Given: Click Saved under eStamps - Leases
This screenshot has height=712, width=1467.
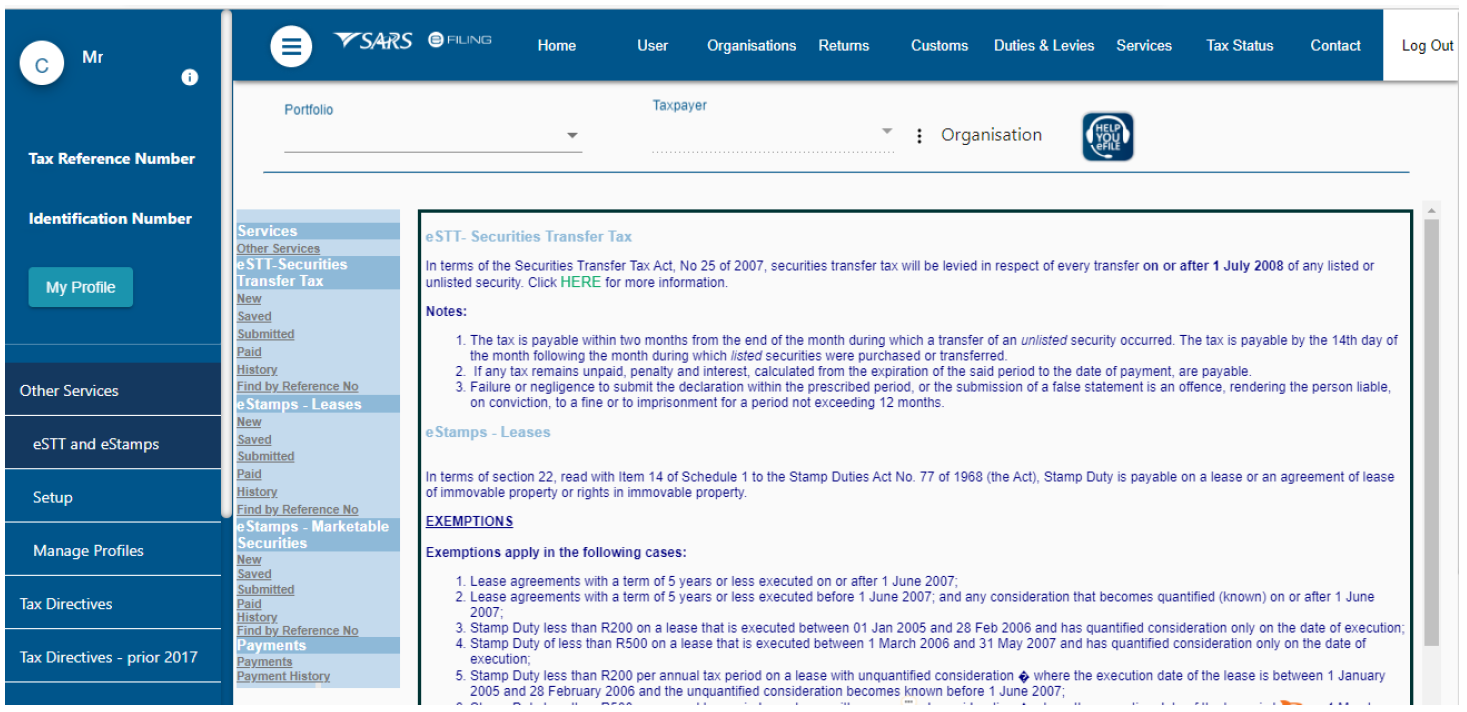Looking at the screenshot, I should pos(254,440).
